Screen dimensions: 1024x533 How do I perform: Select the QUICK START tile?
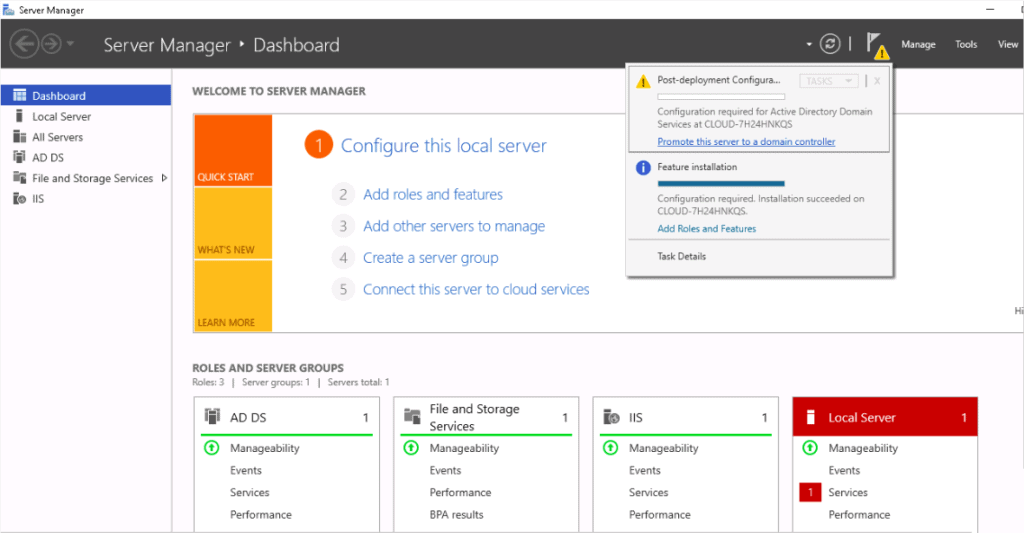click(233, 150)
